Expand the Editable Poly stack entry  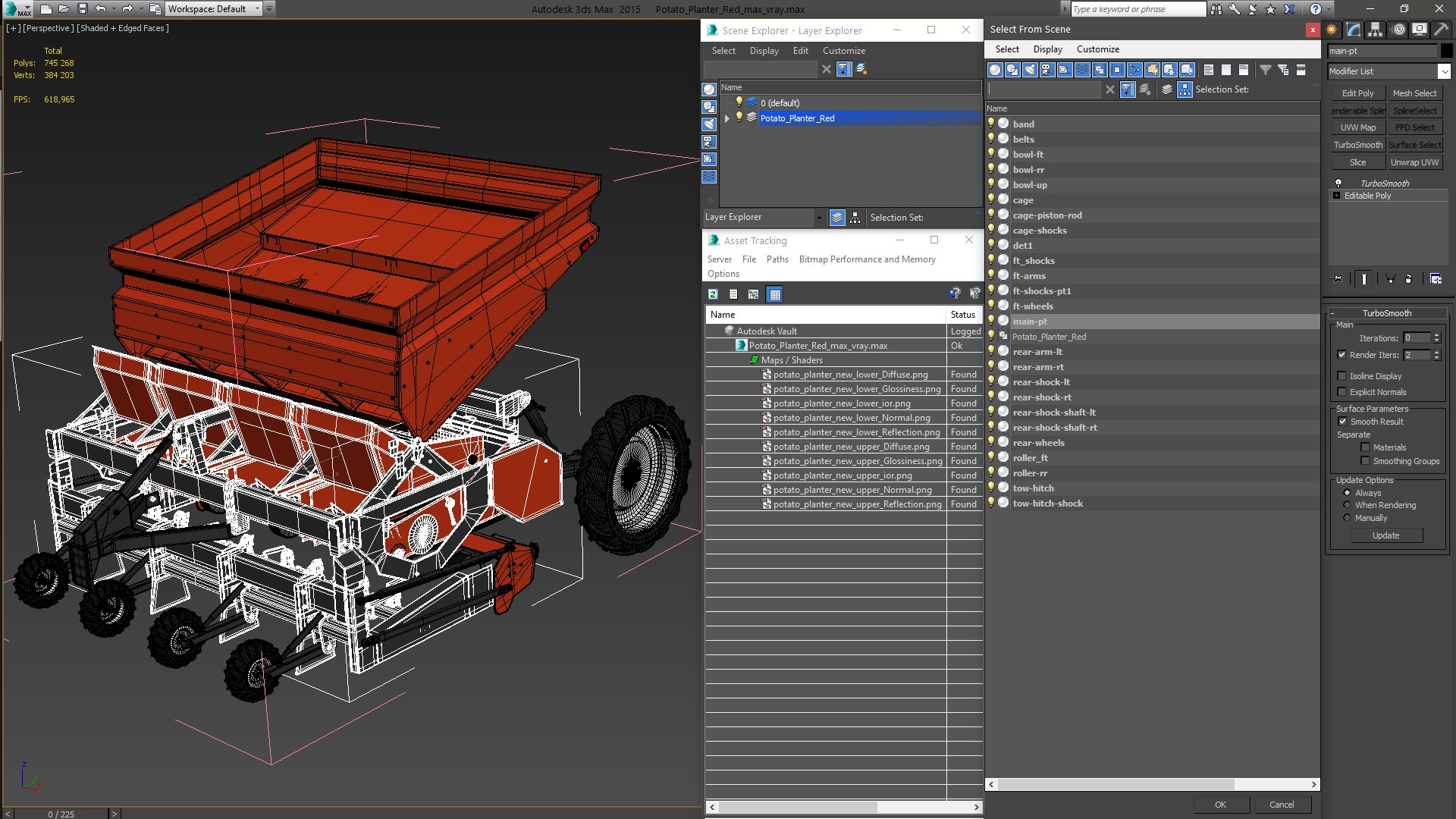(1336, 196)
